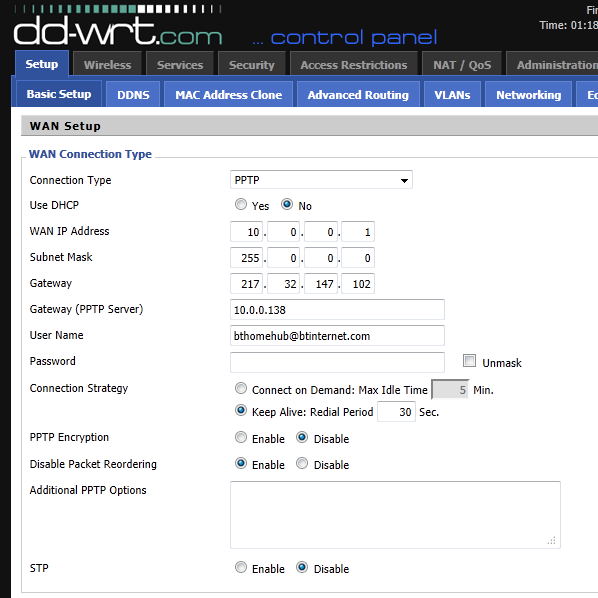Image resolution: width=598 pixels, height=598 pixels.
Task: Open MAC Address Clone sub-tab
Action: pos(228,95)
